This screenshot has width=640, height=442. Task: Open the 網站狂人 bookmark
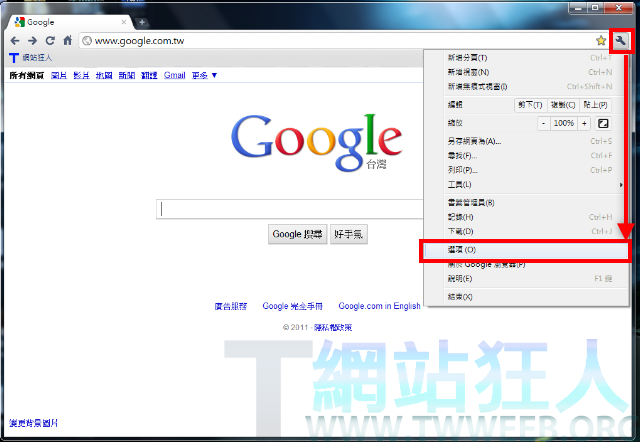pyautogui.click(x=31, y=58)
